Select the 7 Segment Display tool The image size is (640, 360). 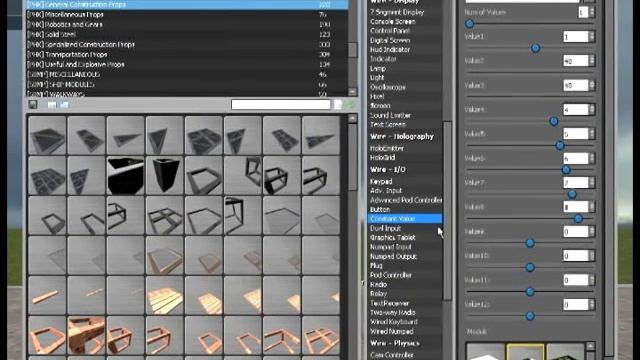point(397,12)
